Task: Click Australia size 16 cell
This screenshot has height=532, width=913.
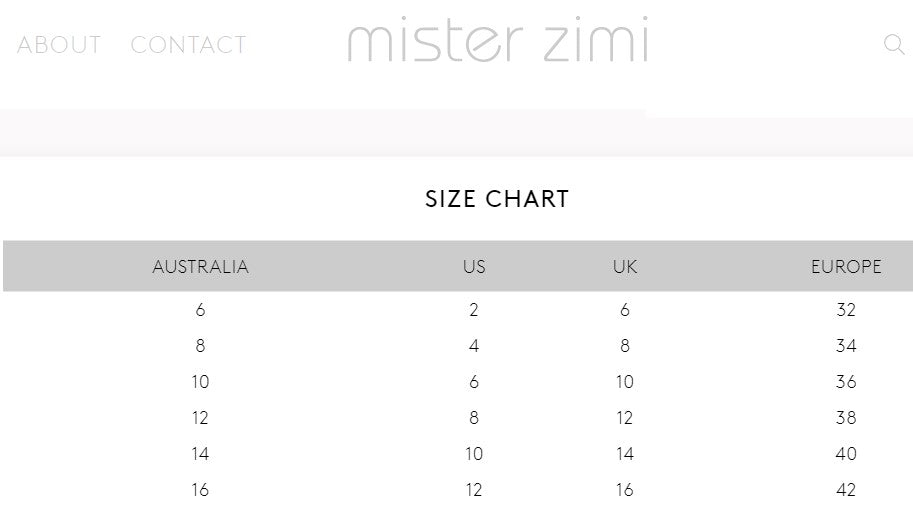Action: (200, 490)
